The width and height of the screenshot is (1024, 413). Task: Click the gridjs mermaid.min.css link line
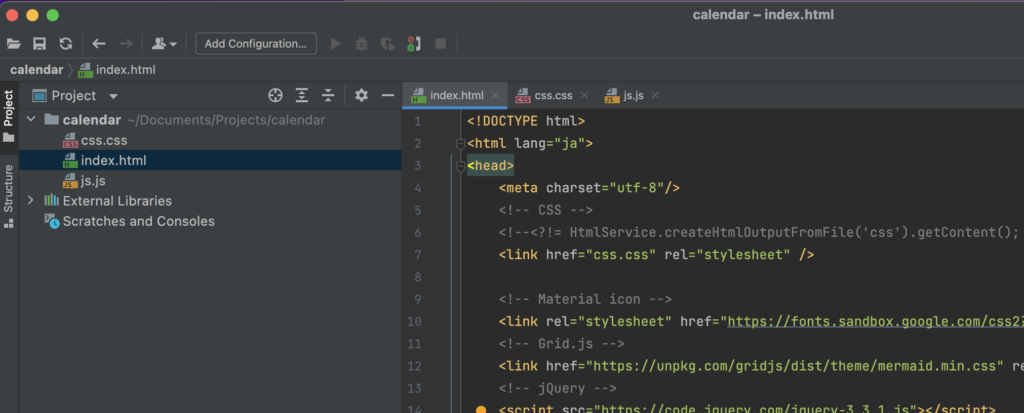click(761, 366)
